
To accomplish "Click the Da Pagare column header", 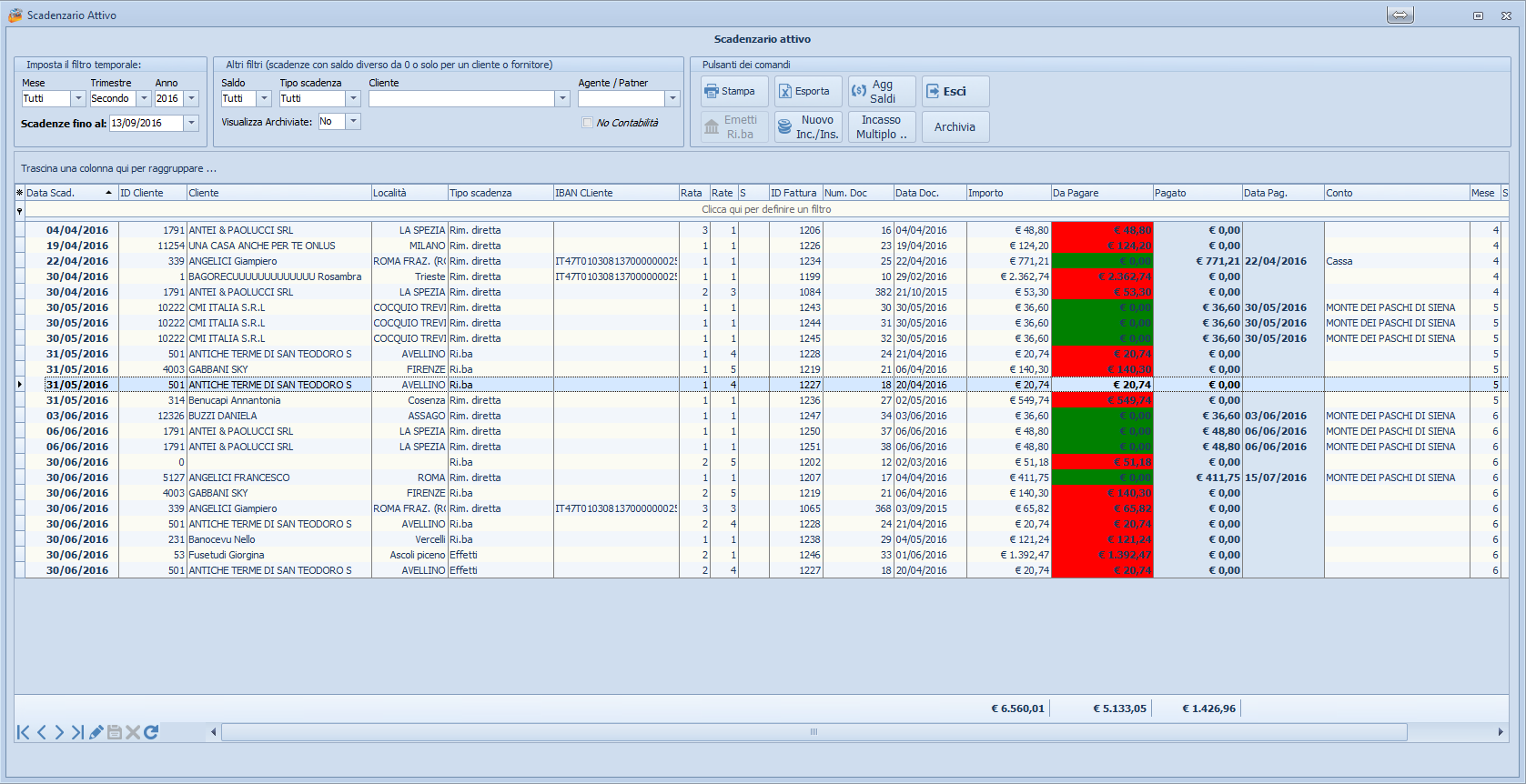I will point(1102,193).
